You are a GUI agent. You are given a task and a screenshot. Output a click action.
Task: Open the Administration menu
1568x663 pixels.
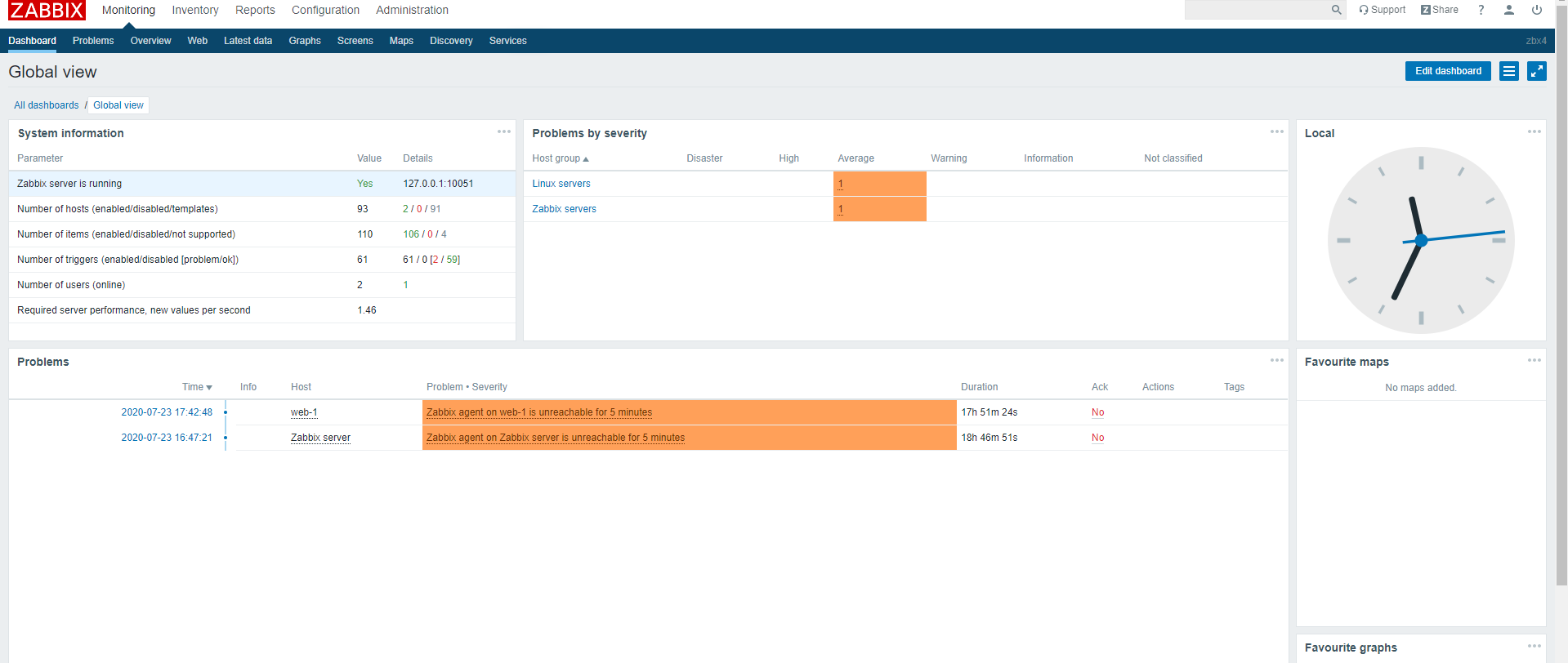pyautogui.click(x=412, y=10)
